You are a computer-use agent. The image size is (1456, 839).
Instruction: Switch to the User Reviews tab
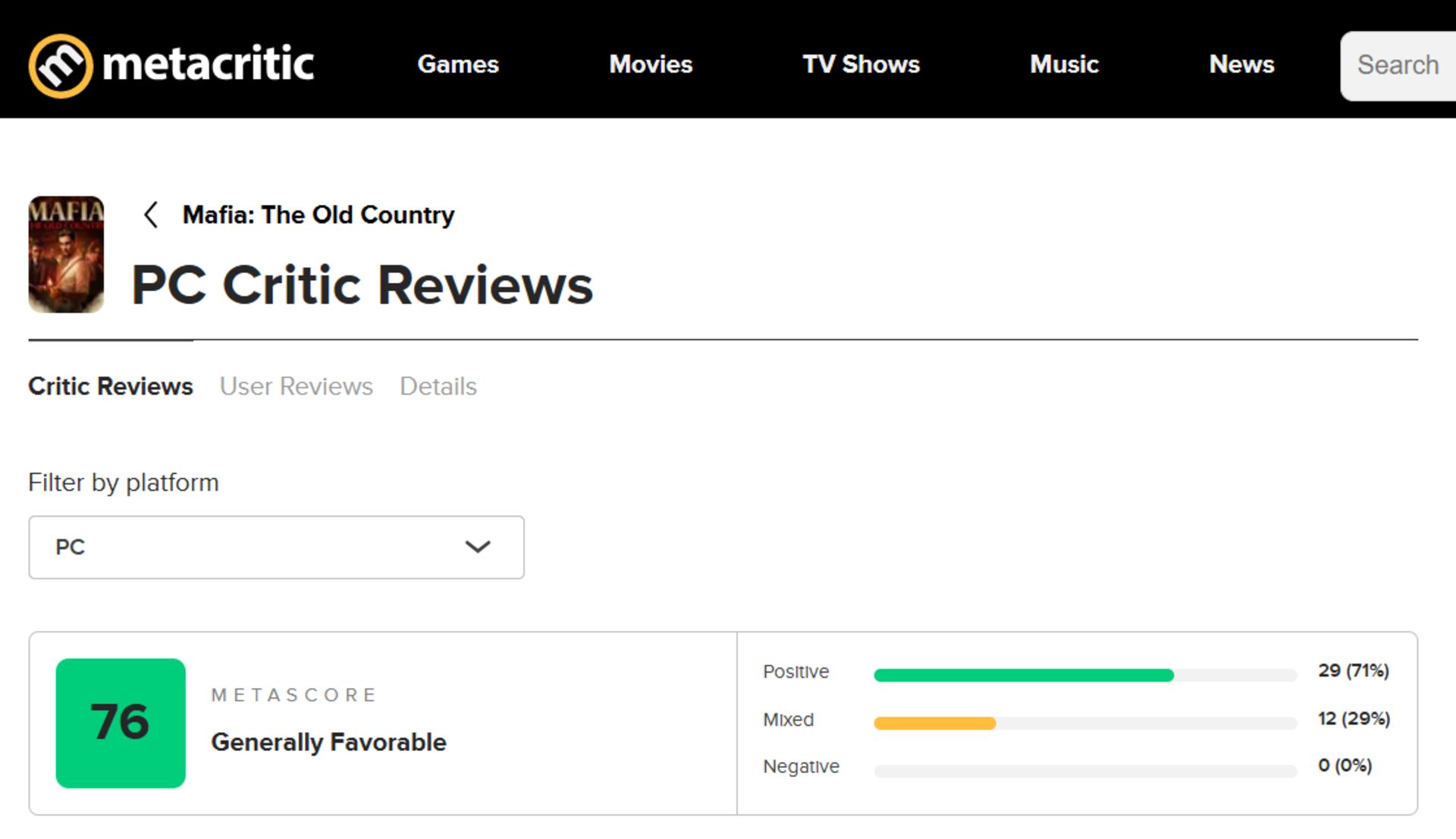tap(297, 386)
